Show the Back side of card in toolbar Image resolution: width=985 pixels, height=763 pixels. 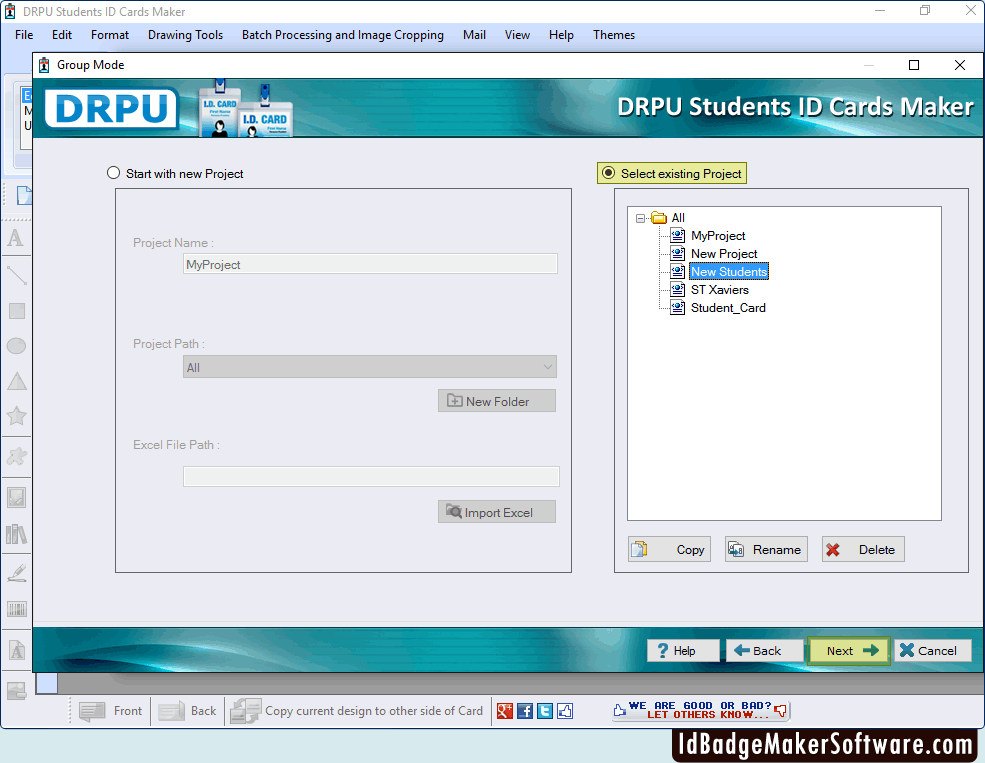click(187, 711)
